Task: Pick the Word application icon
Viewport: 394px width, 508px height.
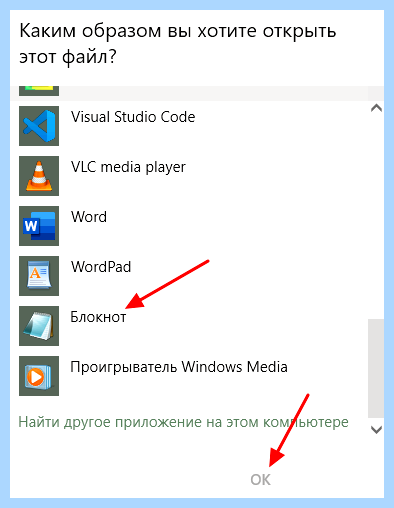Action: (x=39, y=226)
